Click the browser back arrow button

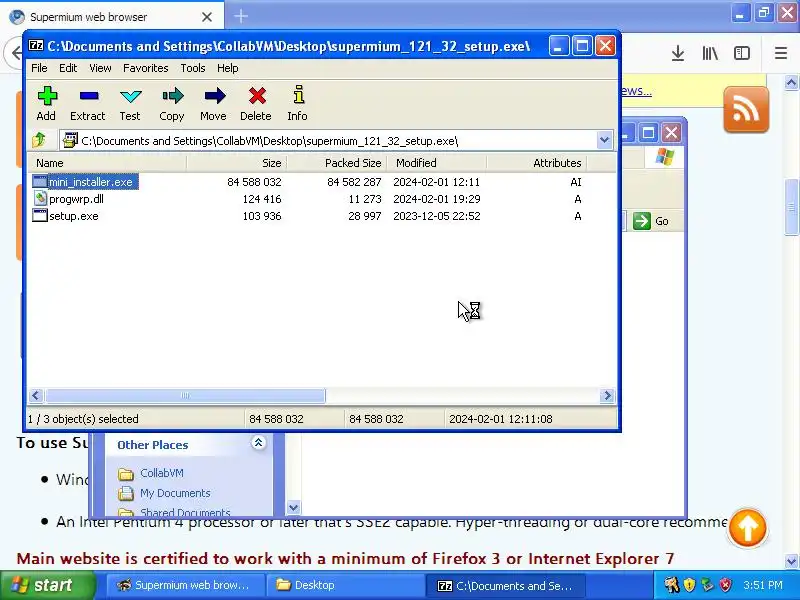coord(16,53)
